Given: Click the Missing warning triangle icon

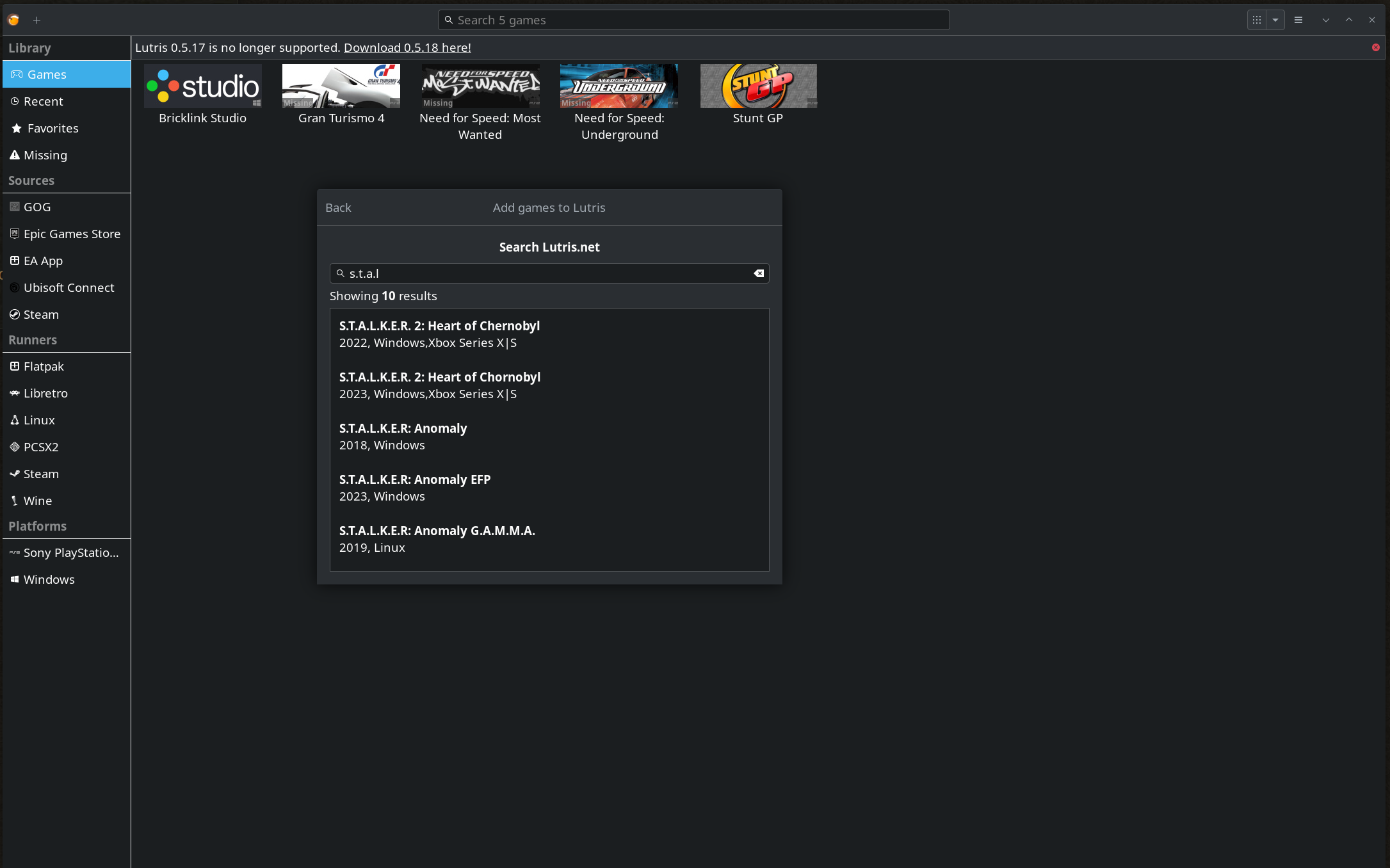Looking at the screenshot, I should [15, 155].
